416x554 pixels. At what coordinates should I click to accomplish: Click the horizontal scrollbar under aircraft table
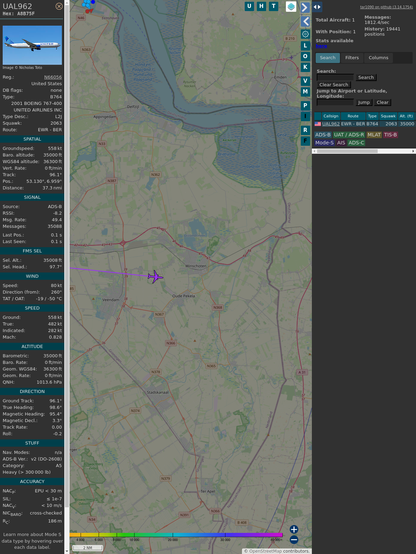(364, 151)
